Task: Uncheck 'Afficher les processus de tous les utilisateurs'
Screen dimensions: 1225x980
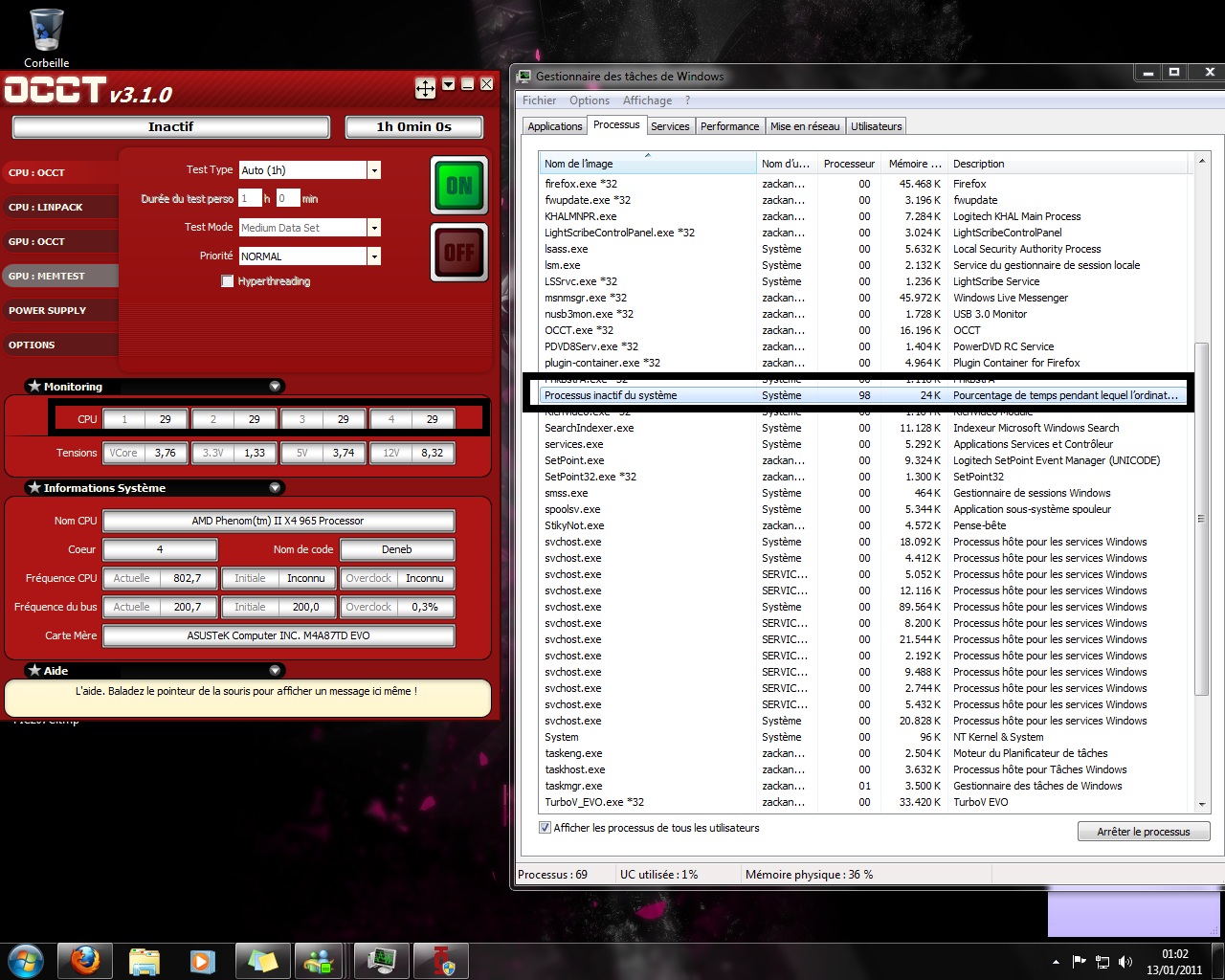Action: click(546, 828)
